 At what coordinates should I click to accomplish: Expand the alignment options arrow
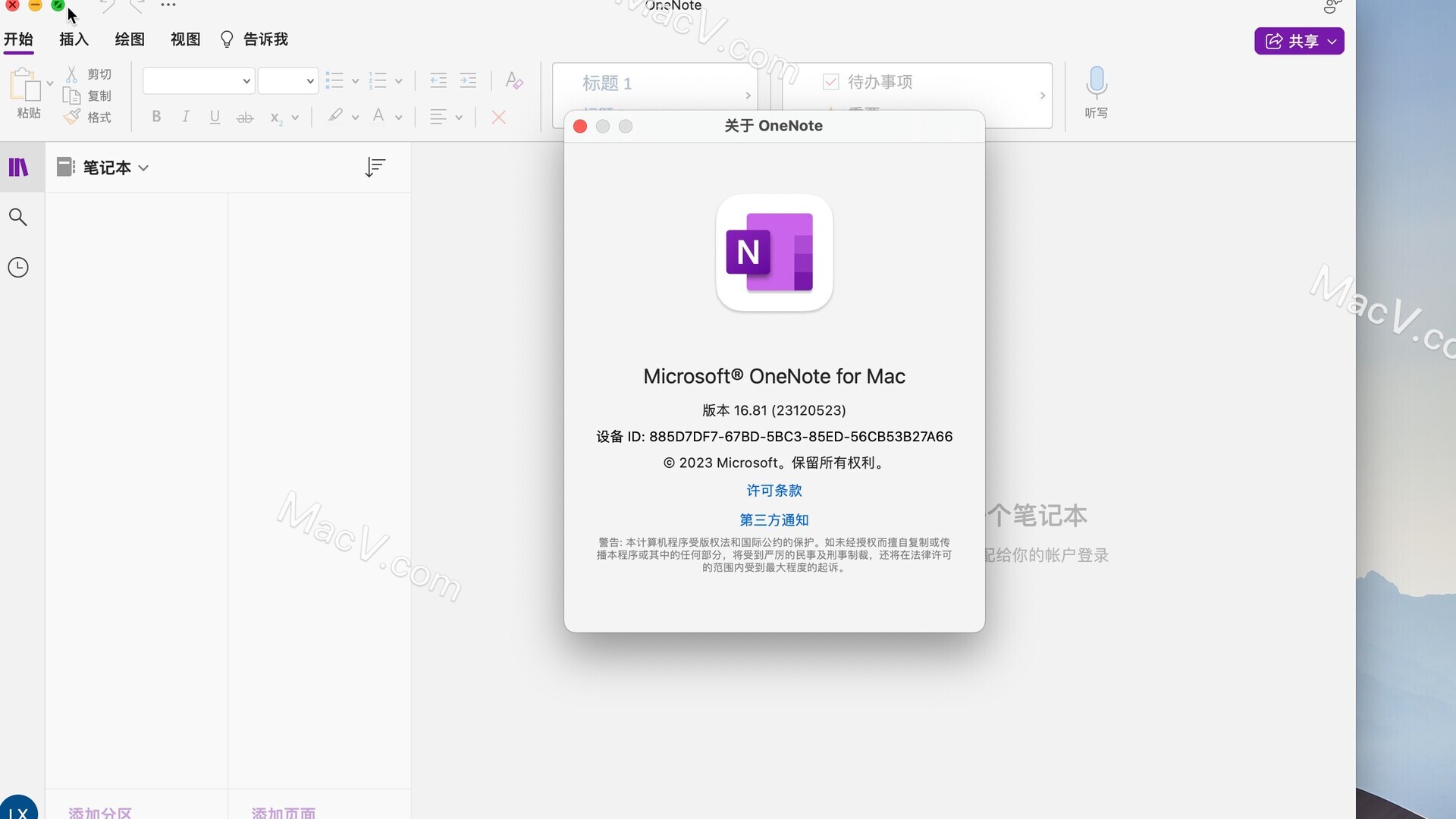click(459, 118)
